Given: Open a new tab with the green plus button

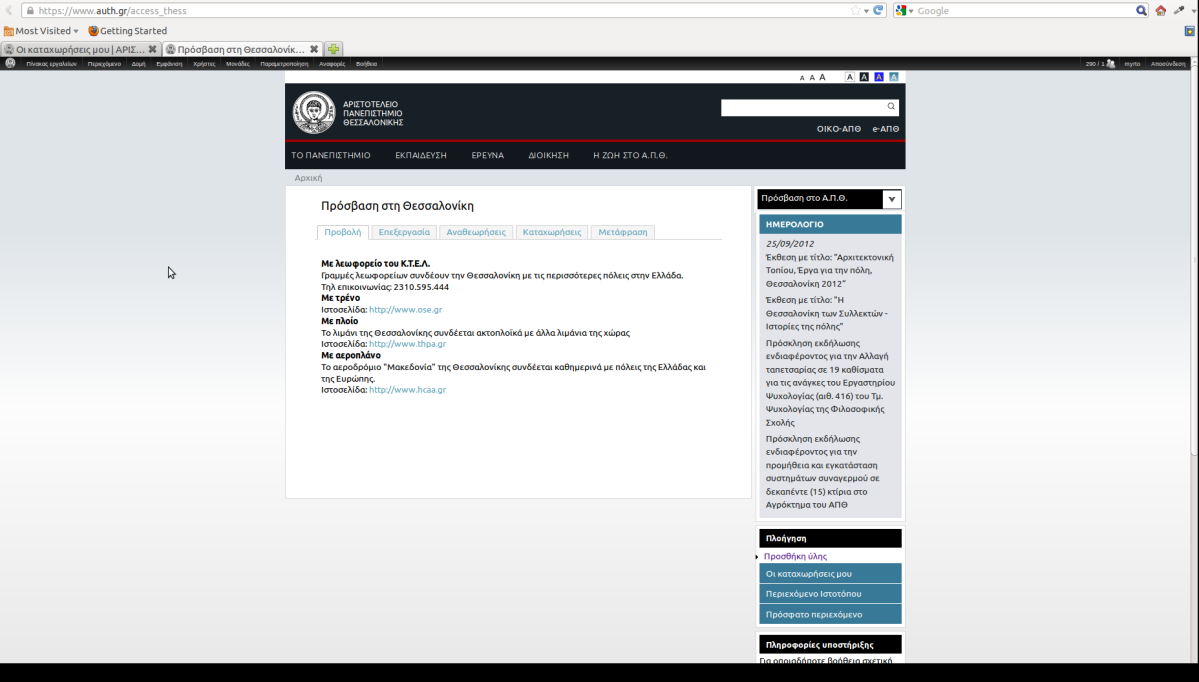Looking at the screenshot, I should [x=333, y=49].
